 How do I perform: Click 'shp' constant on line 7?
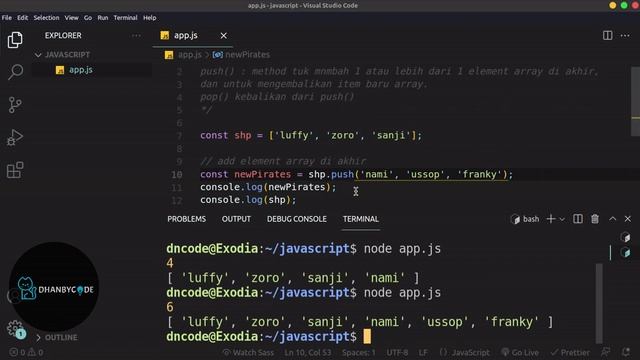(242, 136)
